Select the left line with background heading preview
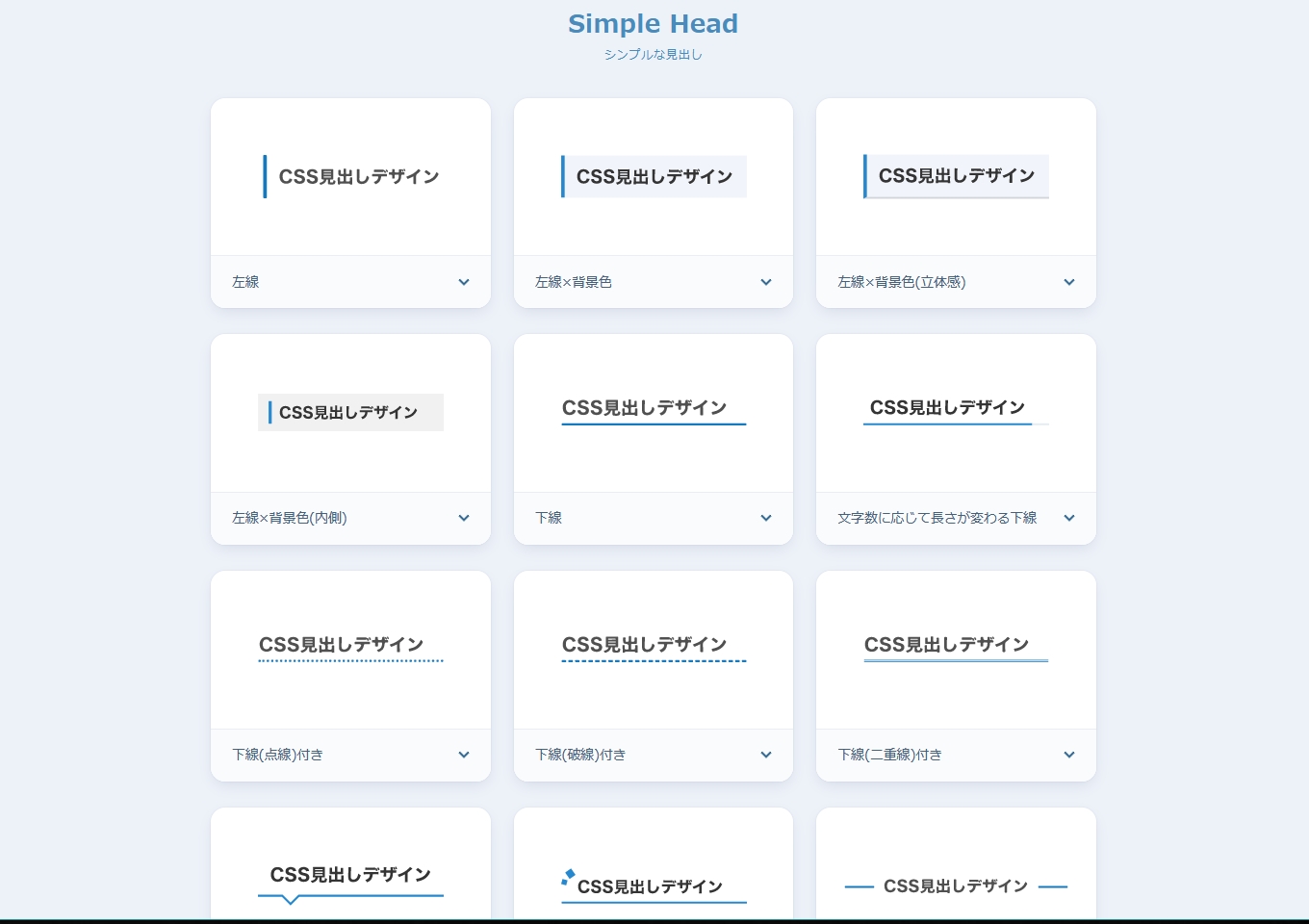Image resolution: width=1309 pixels, height=924 pixels. pyautogui.click(x=654, y=176)
